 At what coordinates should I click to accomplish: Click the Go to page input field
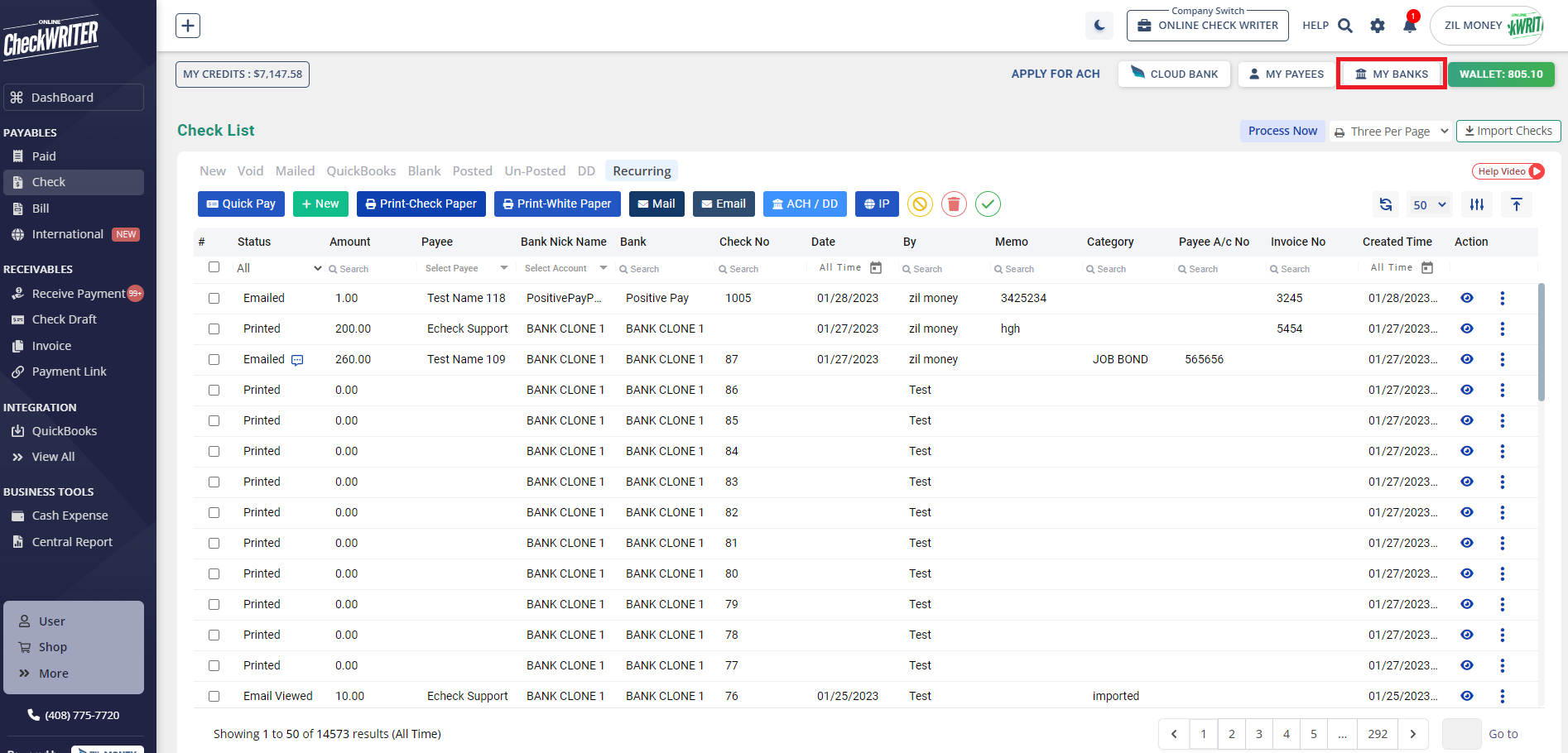click(1461, 734)
